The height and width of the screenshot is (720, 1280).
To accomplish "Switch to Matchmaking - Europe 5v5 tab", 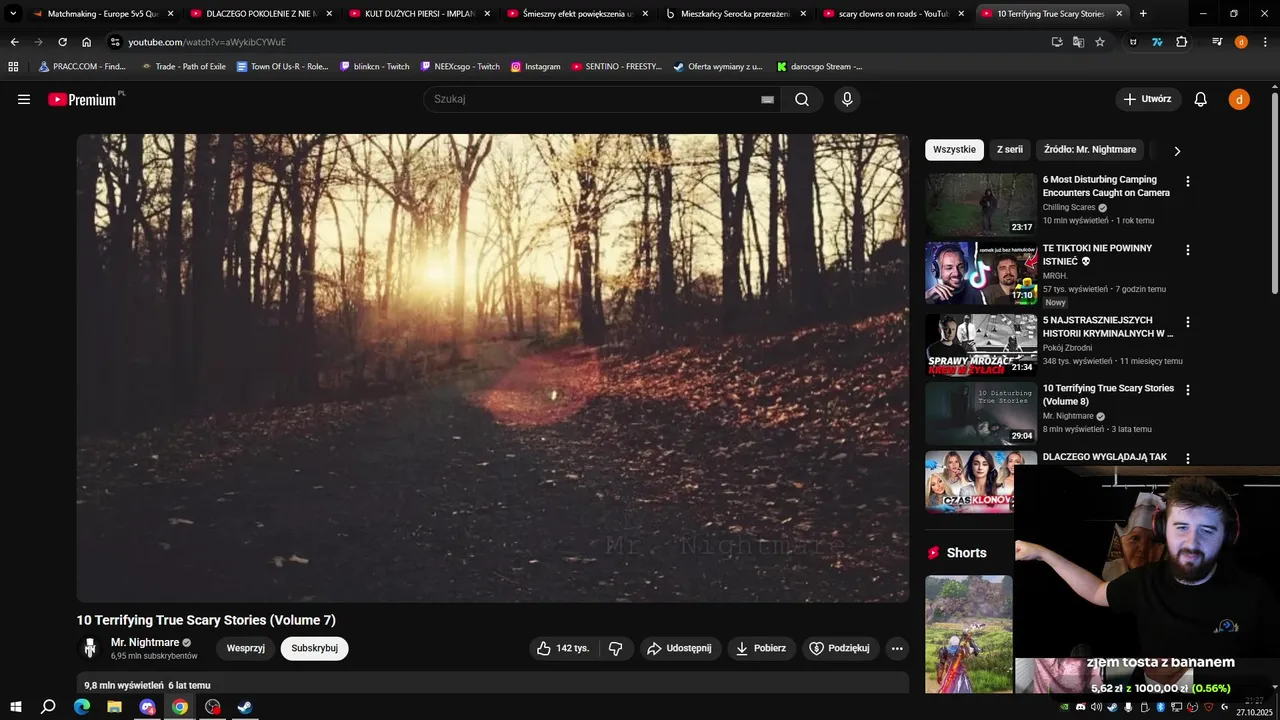I will point(103,14).
